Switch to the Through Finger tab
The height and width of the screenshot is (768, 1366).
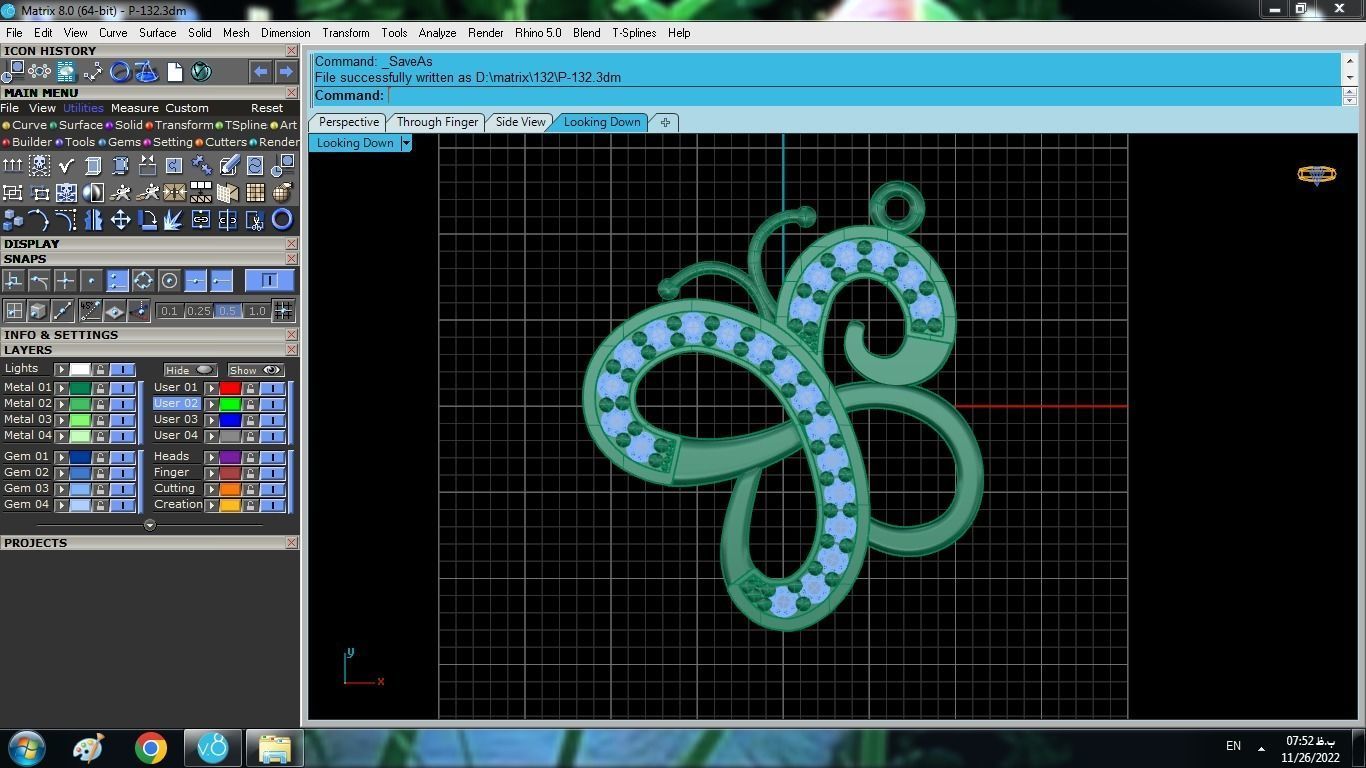(x=437, y=122)
